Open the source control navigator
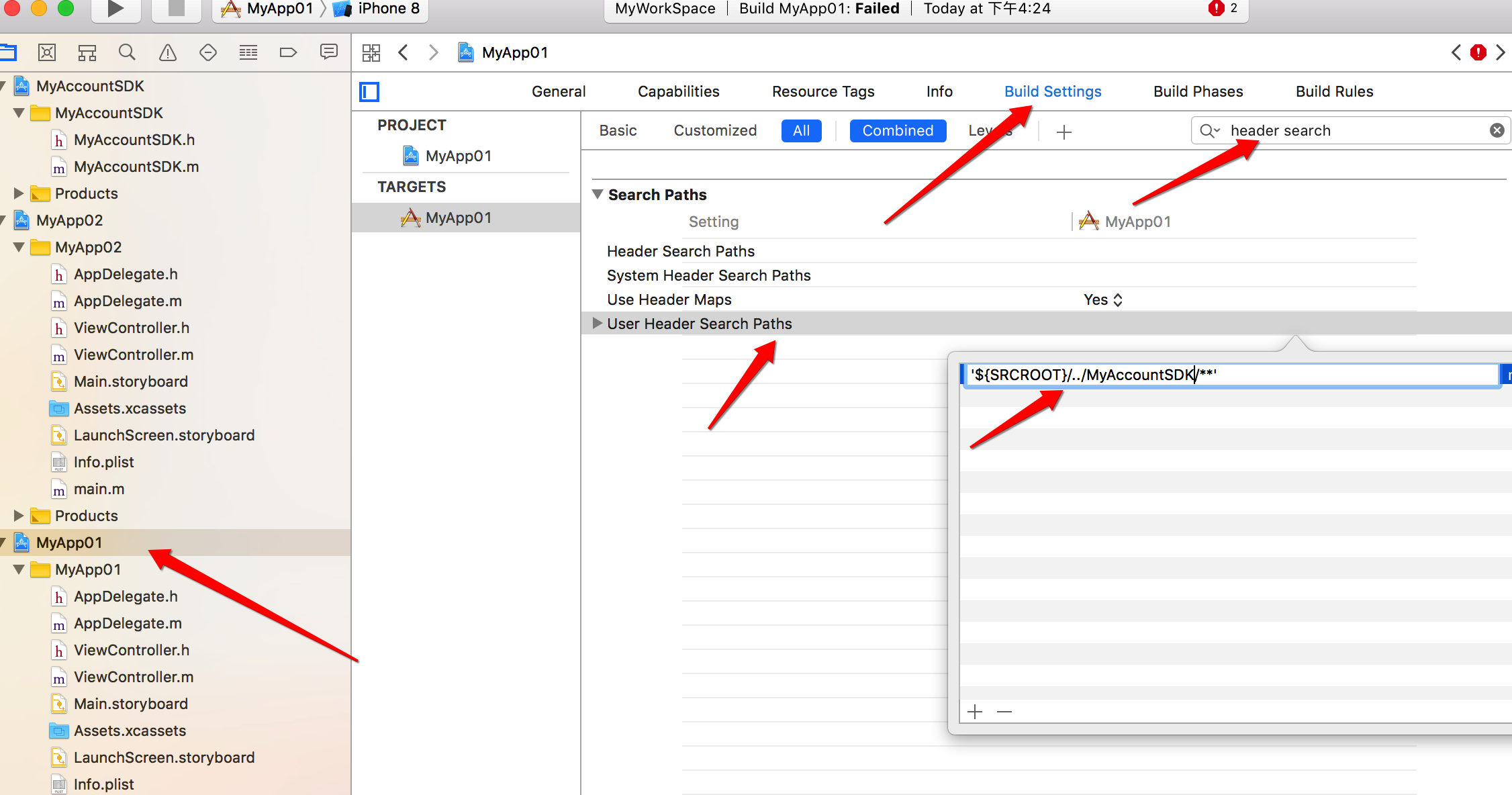Screen dimensions: 1512x795 [47, 52]
